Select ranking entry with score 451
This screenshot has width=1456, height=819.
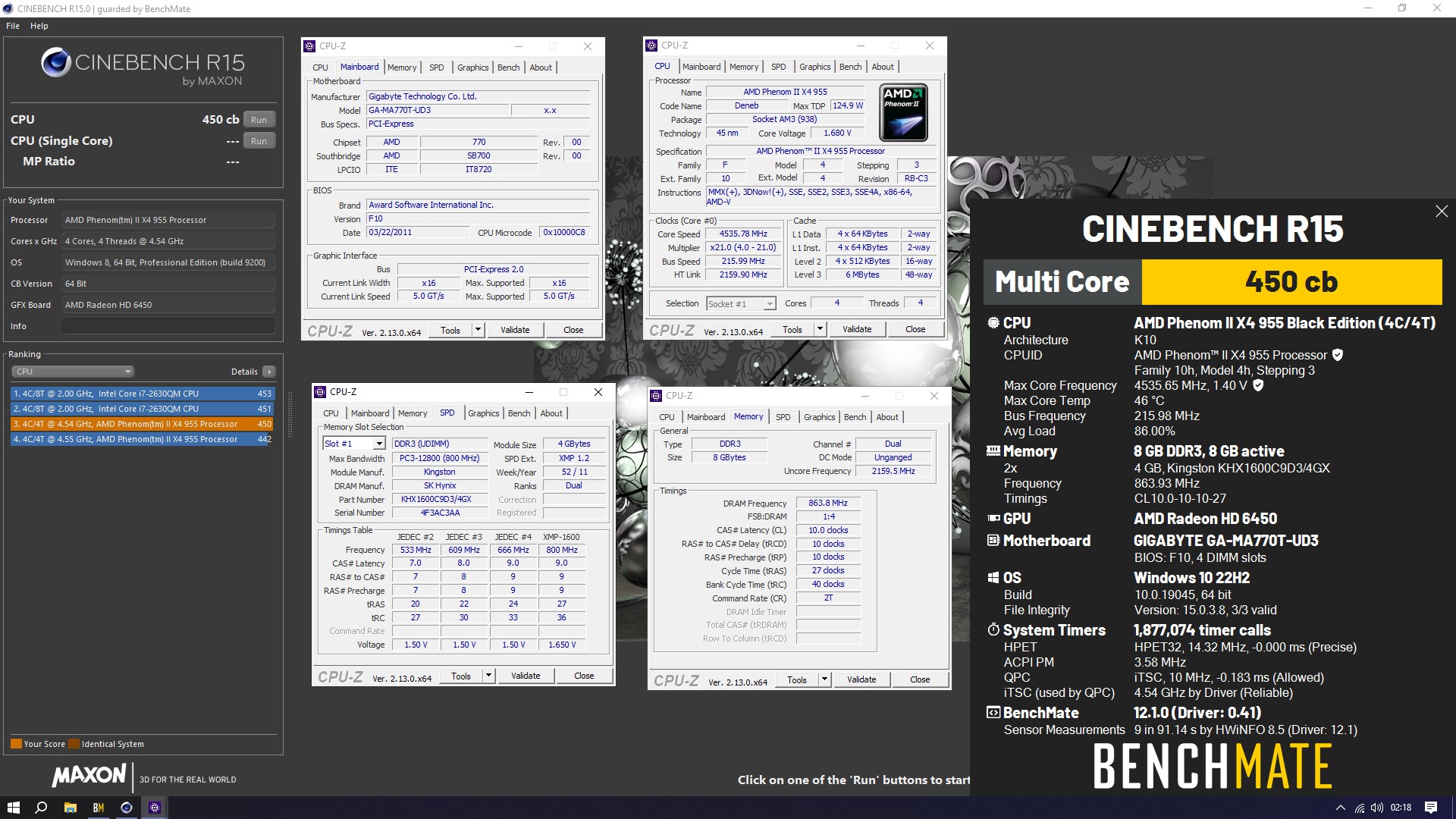point(142,409)
